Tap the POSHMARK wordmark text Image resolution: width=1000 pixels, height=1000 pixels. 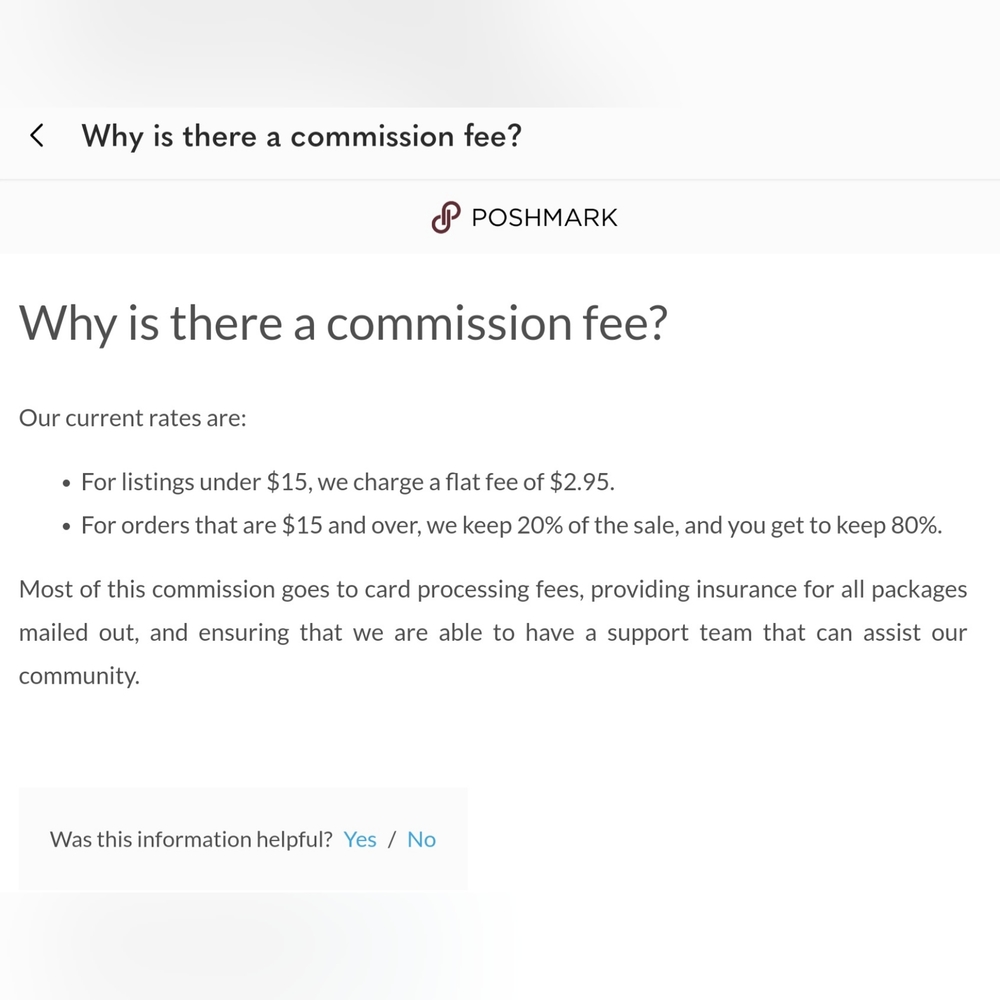coord(544,218)
